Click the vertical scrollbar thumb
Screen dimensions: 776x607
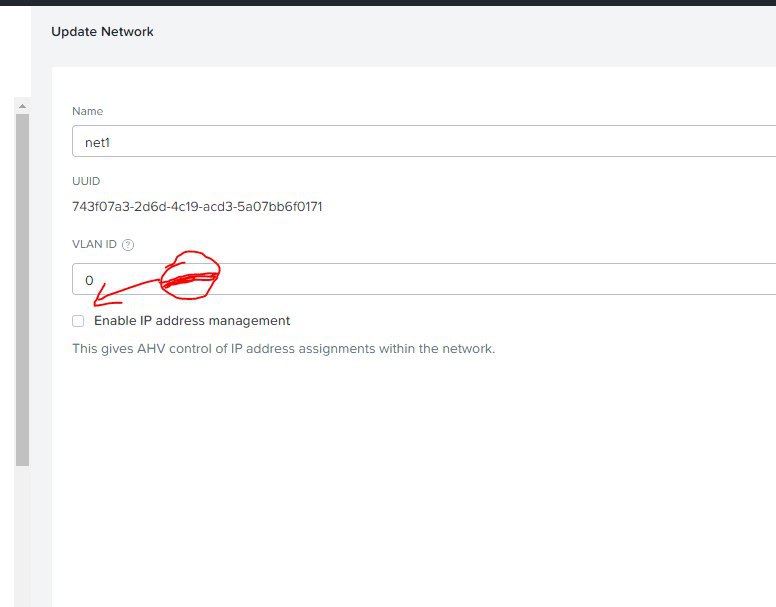point(22,290)
